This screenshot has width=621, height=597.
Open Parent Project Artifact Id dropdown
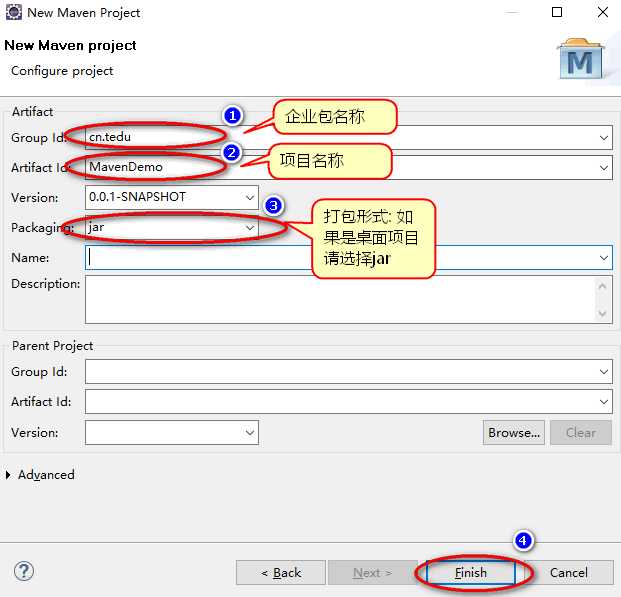click(x=604, y=402)
